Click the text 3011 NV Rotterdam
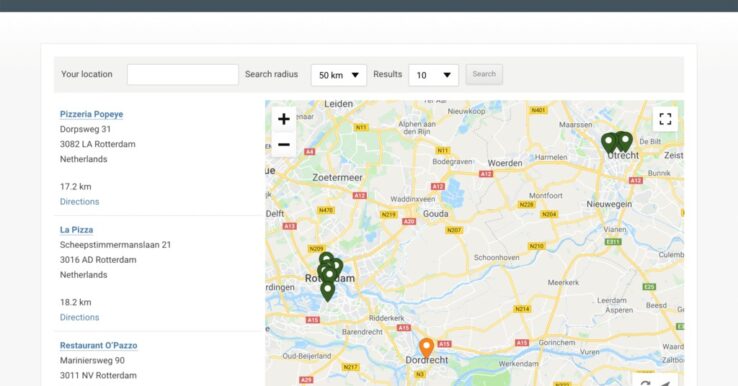This screenshot has height=386, width=738. pos(98,376)
